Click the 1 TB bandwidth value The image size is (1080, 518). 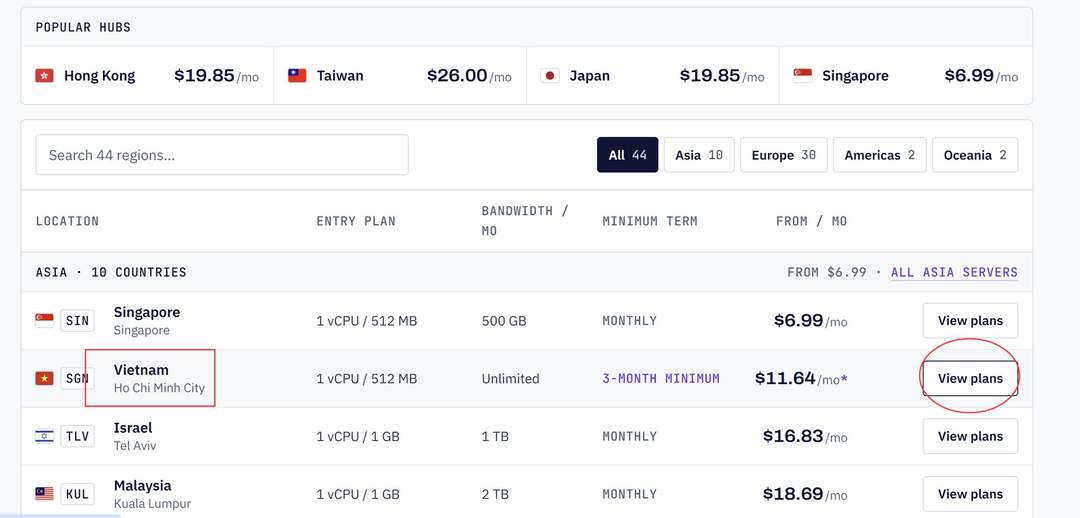pyautogui.click(x=495, y=436)
